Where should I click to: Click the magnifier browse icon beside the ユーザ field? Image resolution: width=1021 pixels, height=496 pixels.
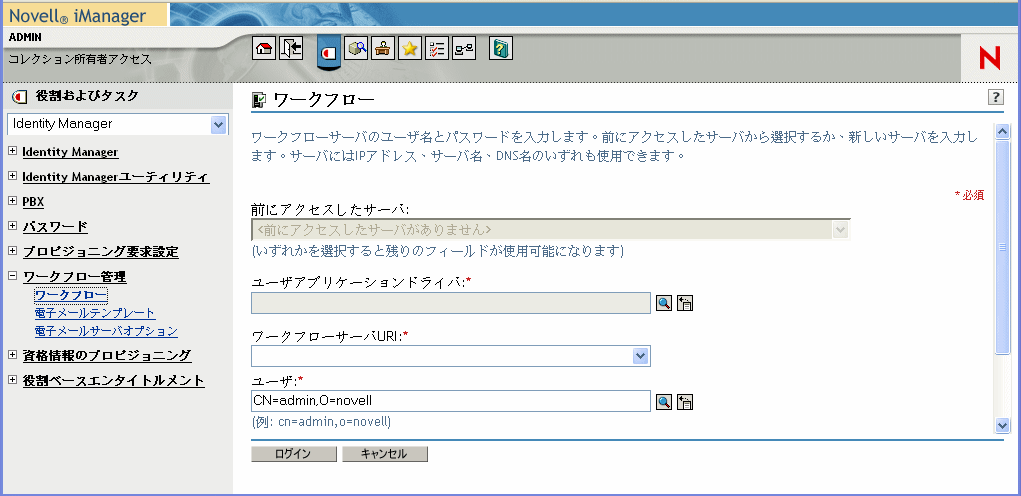tap(664, 402)
